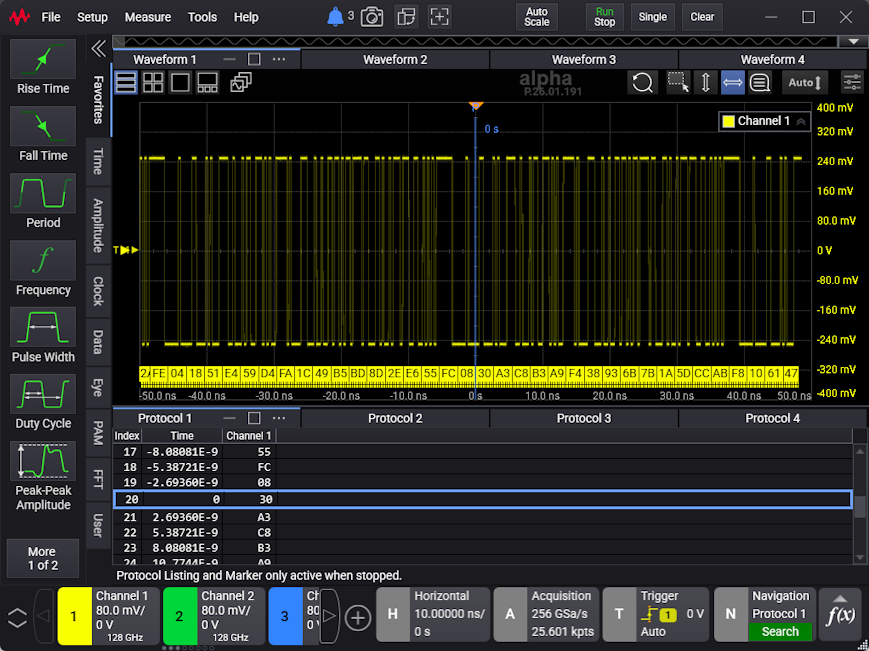The height and width of the screenshot is (651, 869).
Task: Select the stacked waveform layout icon
Action: click(x=126, y=83)
